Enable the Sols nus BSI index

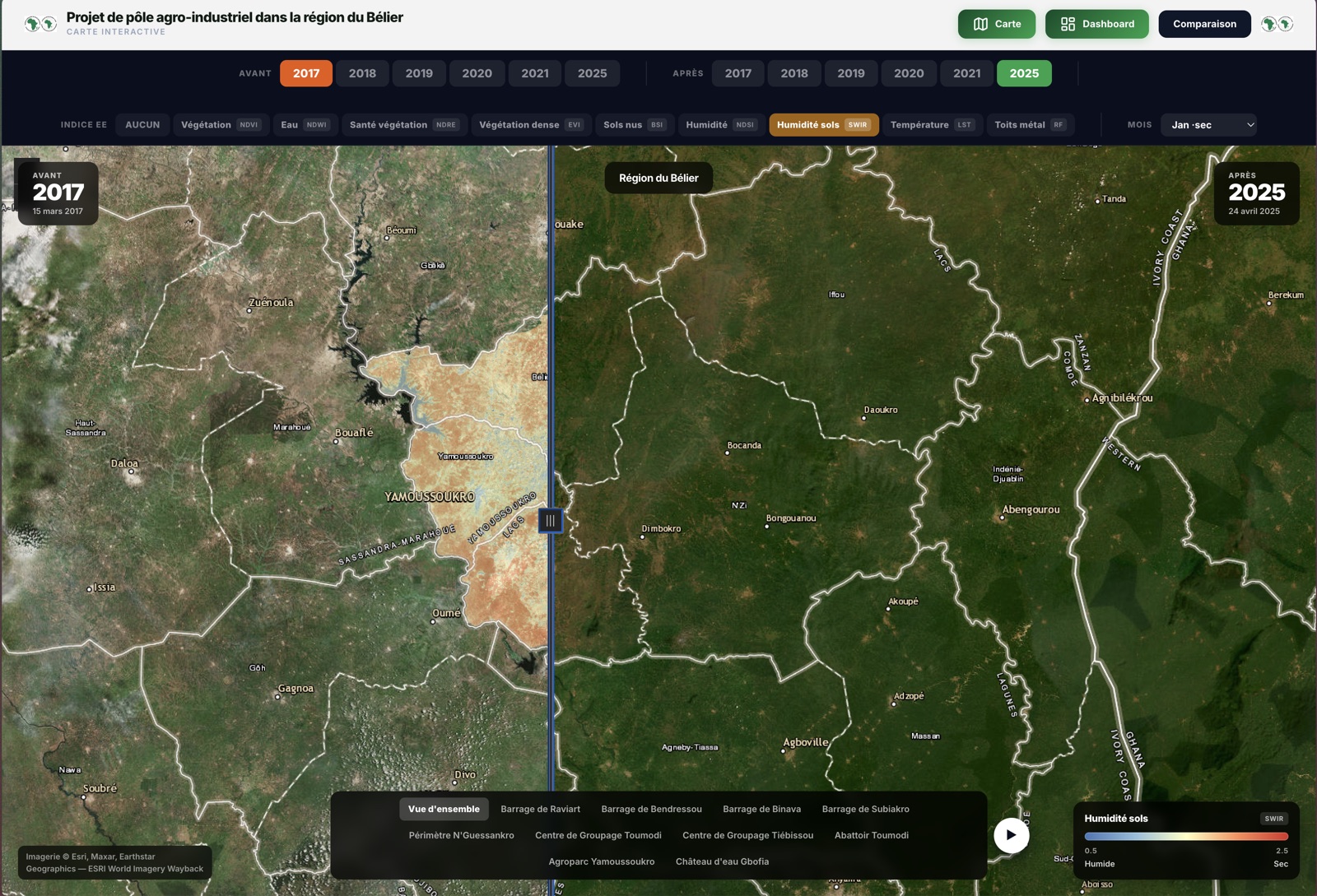[635, 125]
